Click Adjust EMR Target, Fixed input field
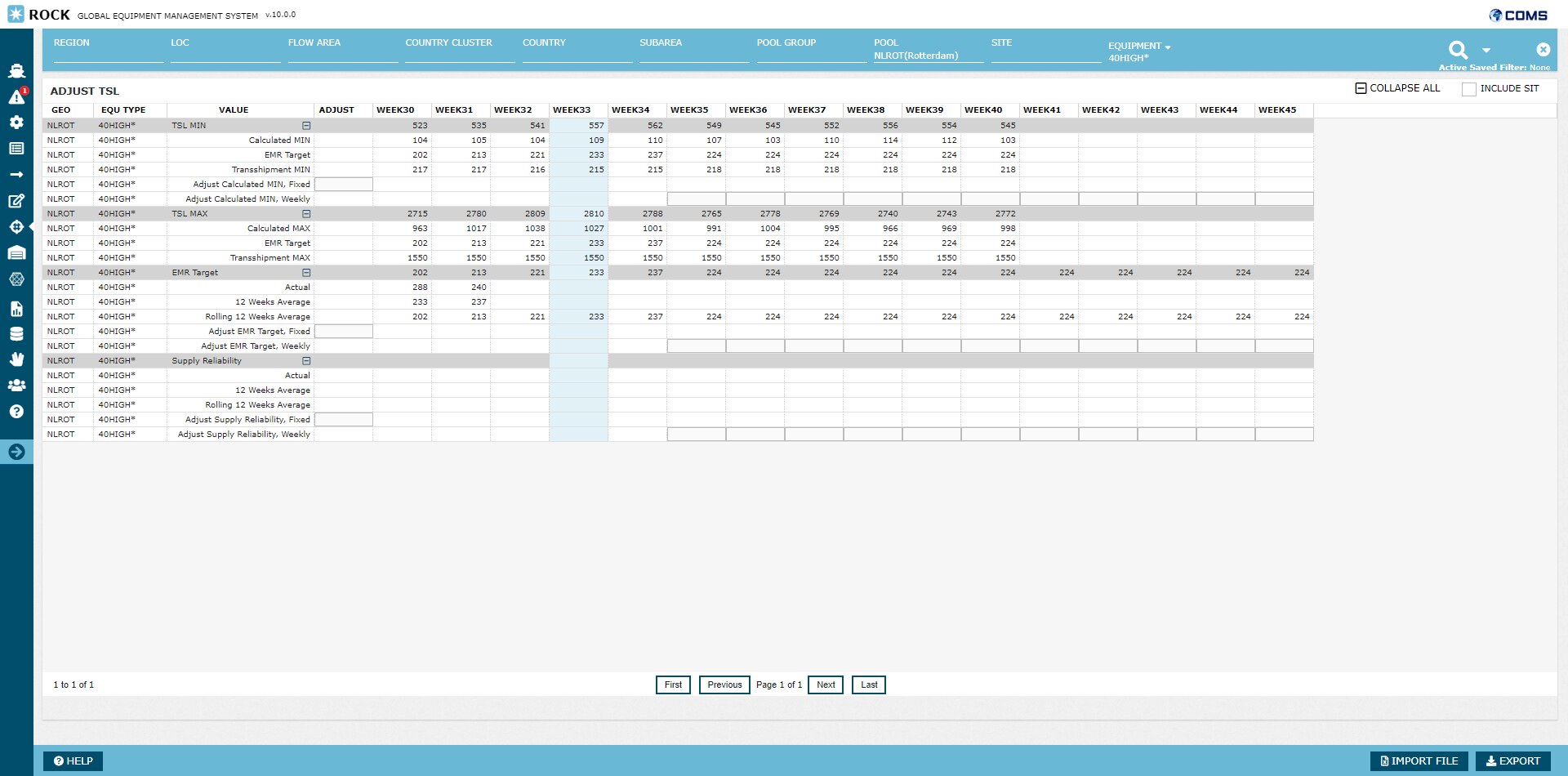Screen dimensions: 1568x776 pyautogui.click(x=344, y=332)
